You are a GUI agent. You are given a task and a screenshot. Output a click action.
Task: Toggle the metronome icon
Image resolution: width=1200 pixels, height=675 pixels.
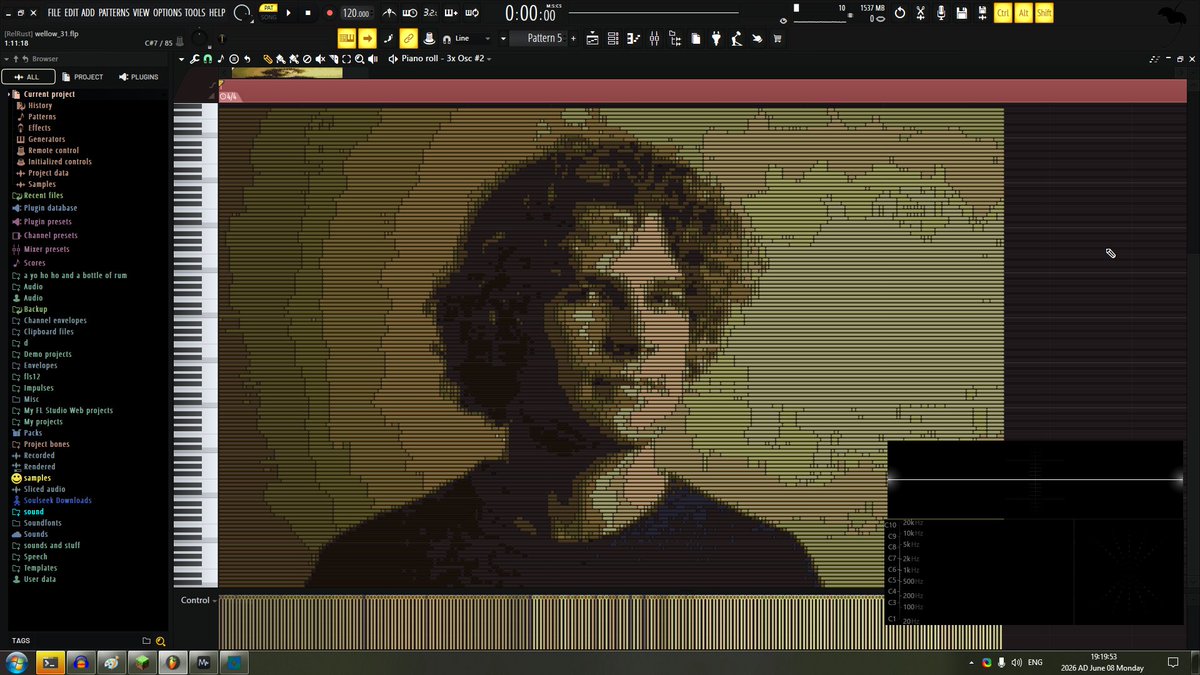point(389,13)
